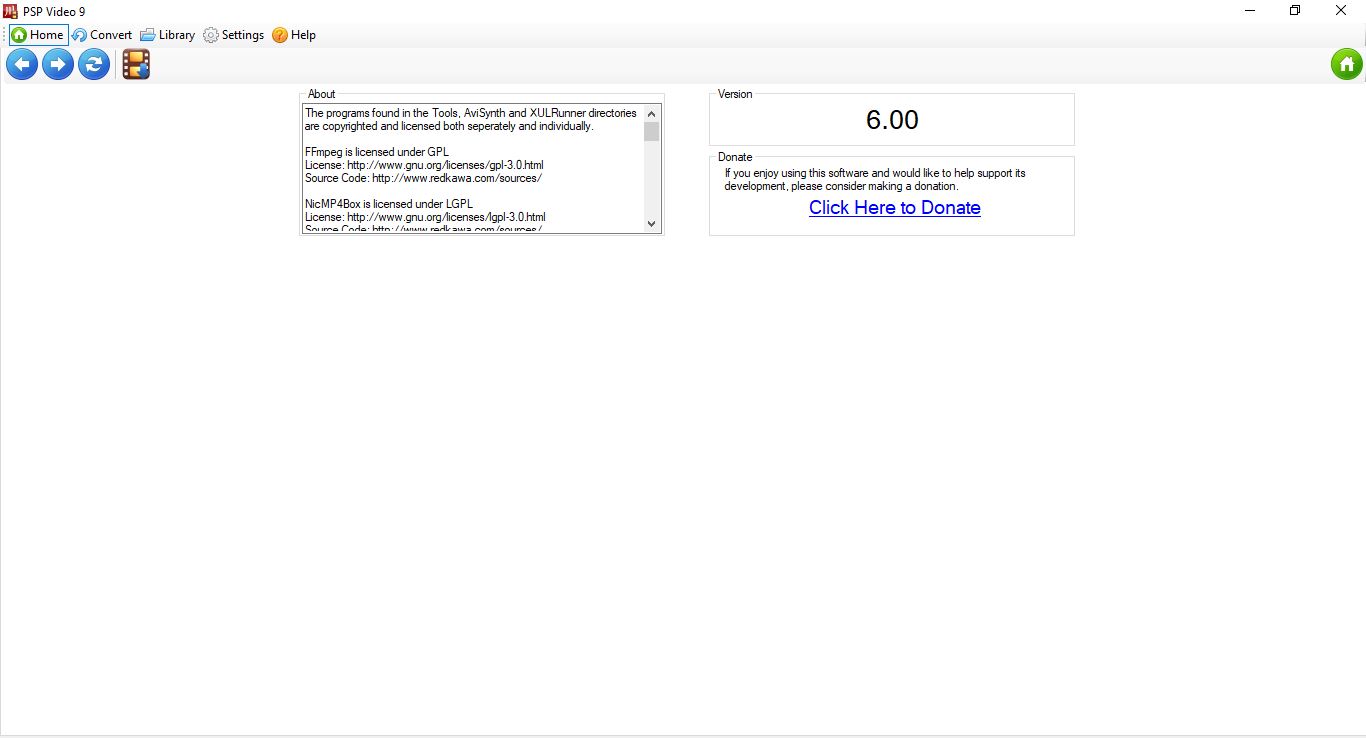This screenshot has height=738, width=1366.
Task: Open the Settings menu tab
Action: (233, 35)
